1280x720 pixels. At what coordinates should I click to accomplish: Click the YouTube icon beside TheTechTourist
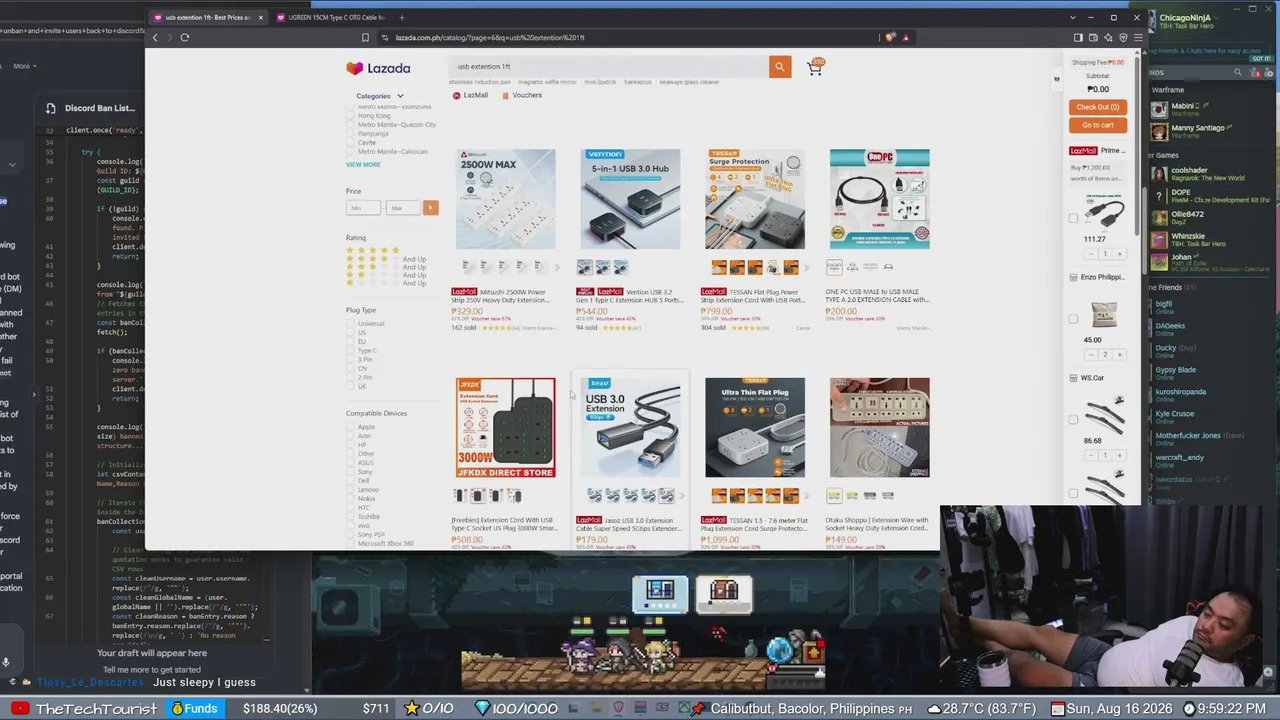point(19,708)
